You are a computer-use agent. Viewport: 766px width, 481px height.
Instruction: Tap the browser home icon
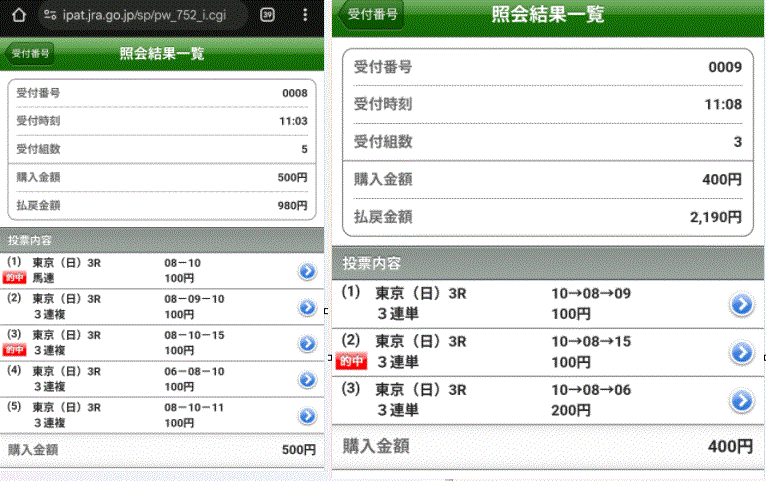pos(19,15)
